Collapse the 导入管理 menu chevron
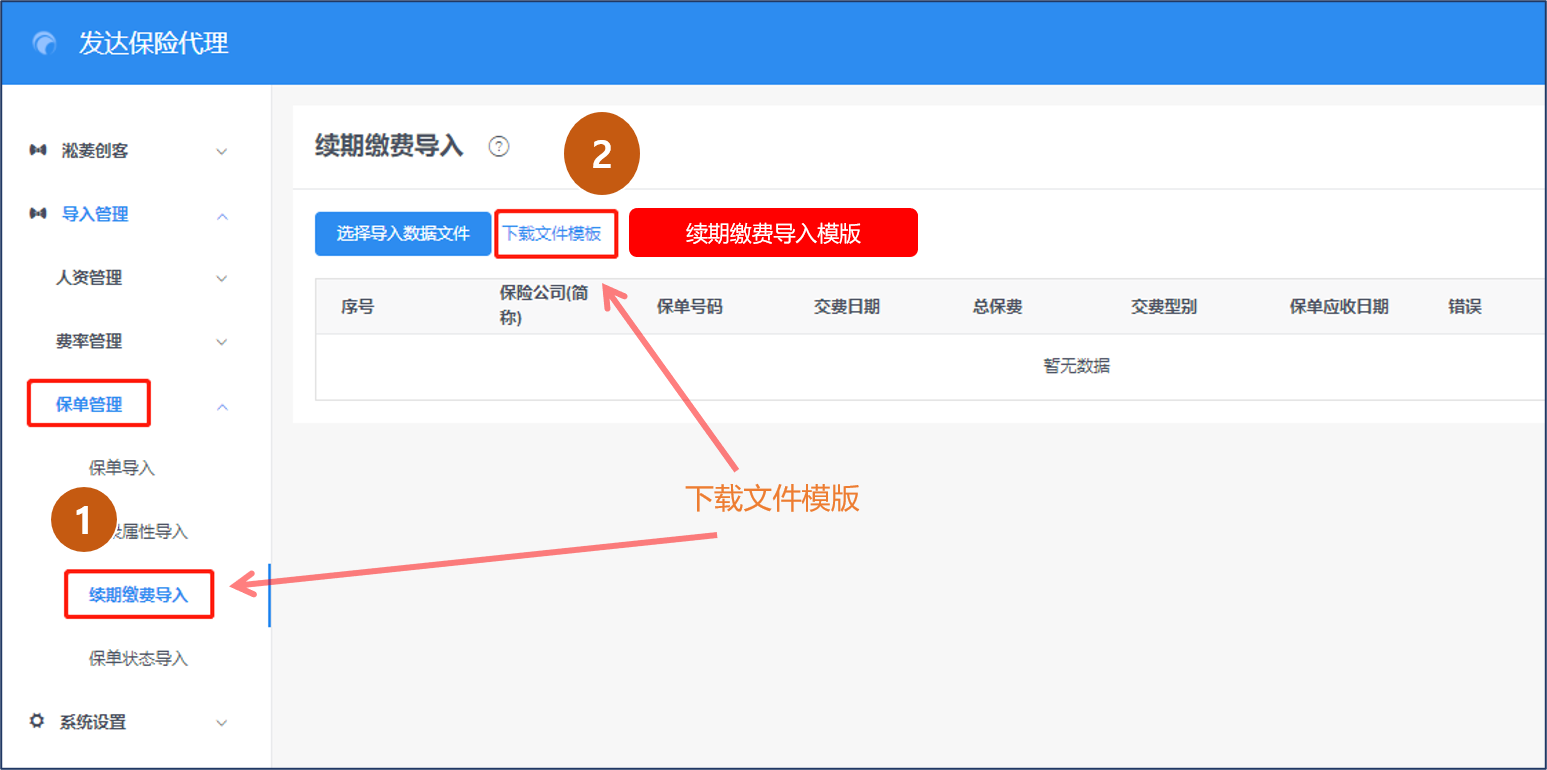 (x=222, y=215)
